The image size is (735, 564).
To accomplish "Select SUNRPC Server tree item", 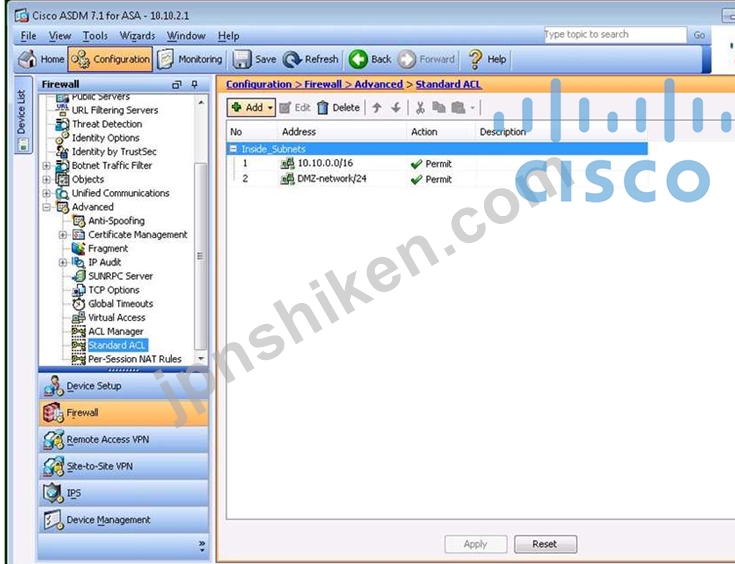I will (120, 276).
